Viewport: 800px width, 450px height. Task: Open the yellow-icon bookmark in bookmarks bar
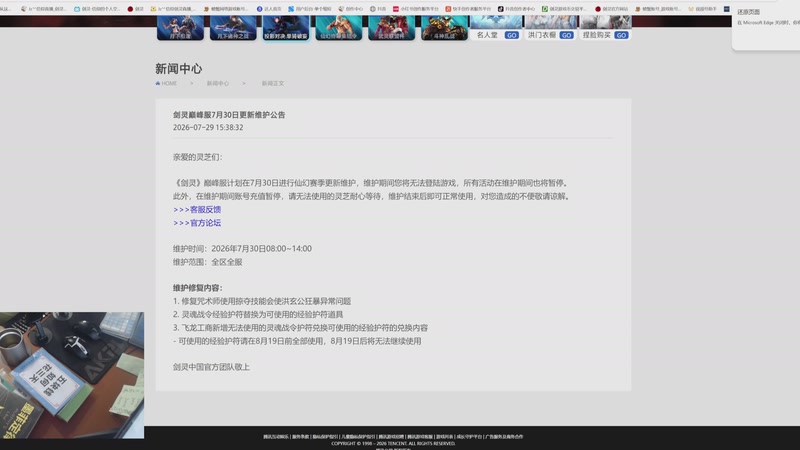173,9
